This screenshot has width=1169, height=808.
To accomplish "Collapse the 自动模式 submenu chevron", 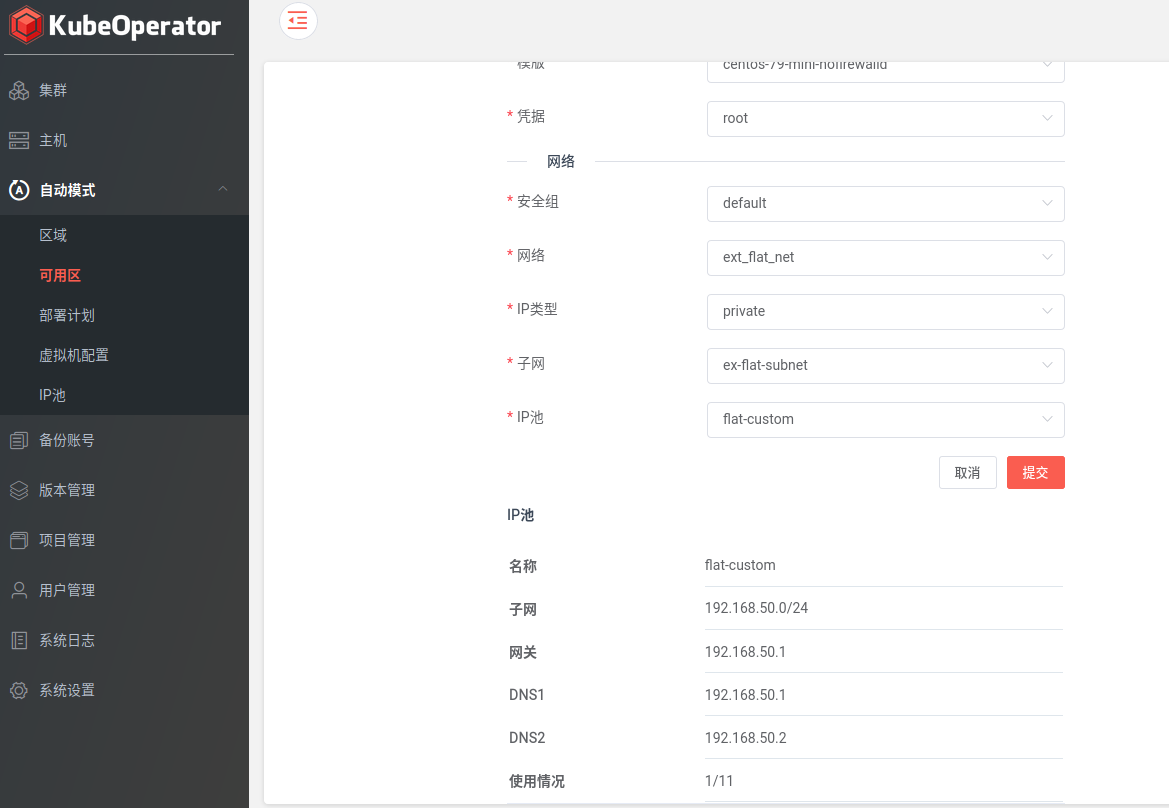I will [223, 189].
